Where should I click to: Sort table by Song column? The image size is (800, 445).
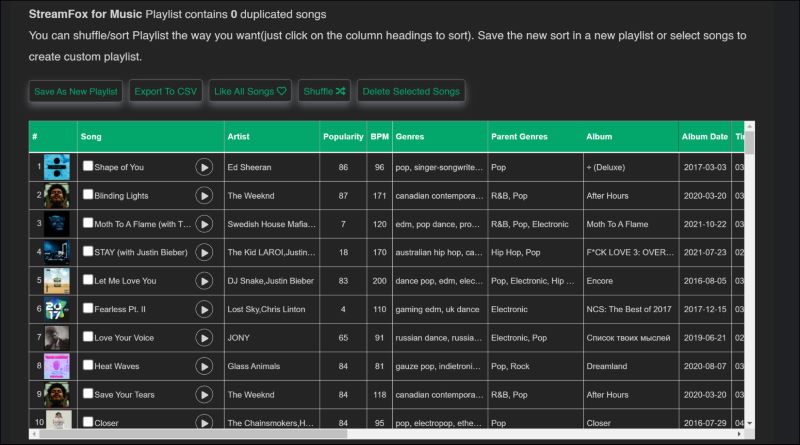(151, 137)
